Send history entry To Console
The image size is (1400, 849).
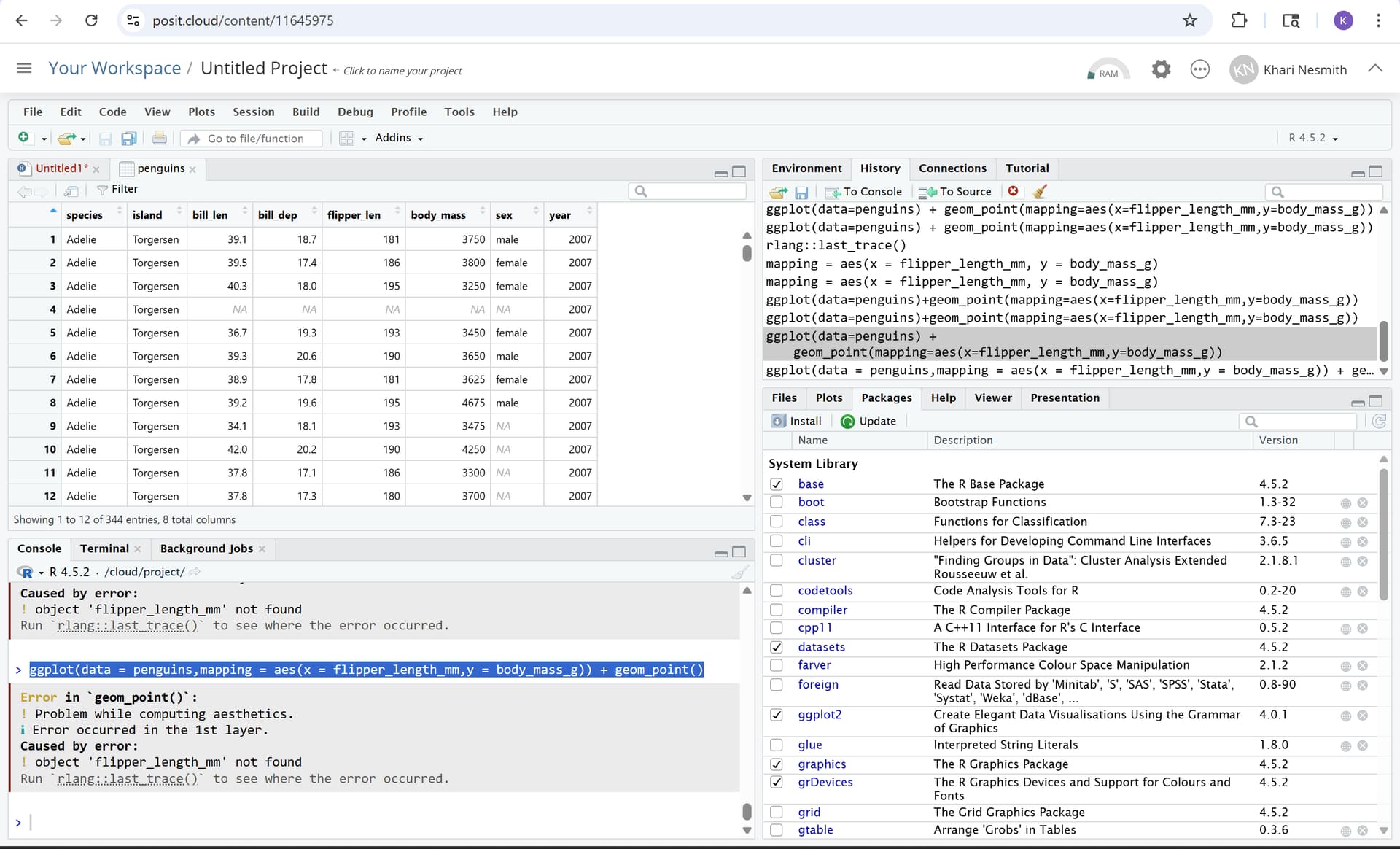point(863,192)
